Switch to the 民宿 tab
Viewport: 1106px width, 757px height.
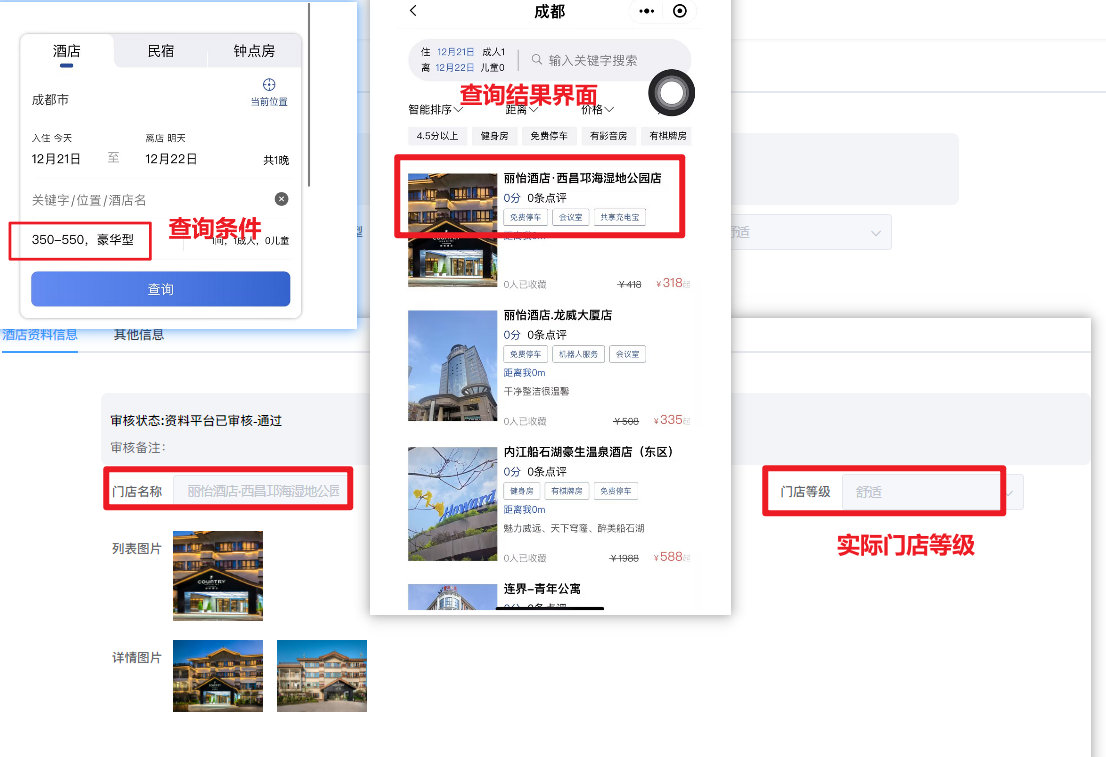[161, 51]
